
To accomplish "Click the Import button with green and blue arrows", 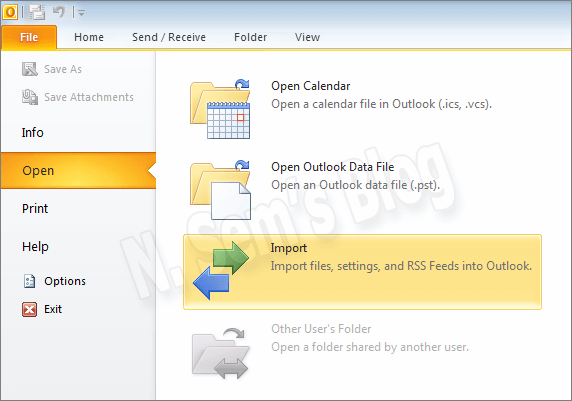I will (x=362, y=272).
